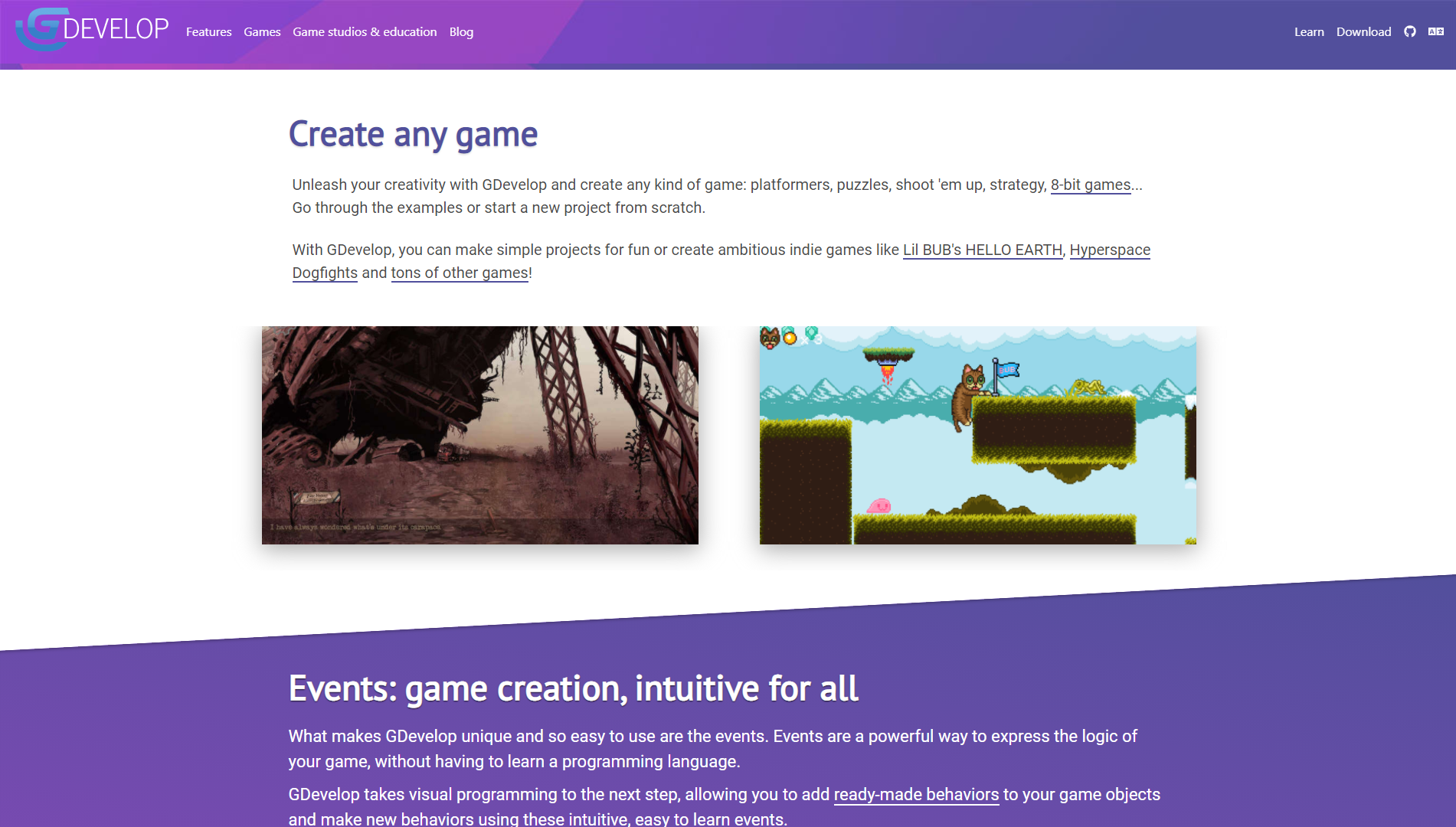Click the Events: game creation heading
Viewport: 1456px width, 827px height.
573,688
